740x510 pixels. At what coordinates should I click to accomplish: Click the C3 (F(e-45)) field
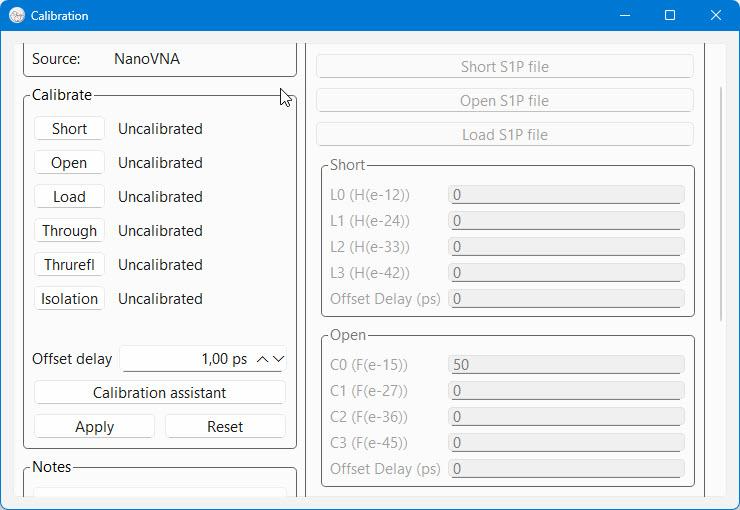[x=566, y=442]
